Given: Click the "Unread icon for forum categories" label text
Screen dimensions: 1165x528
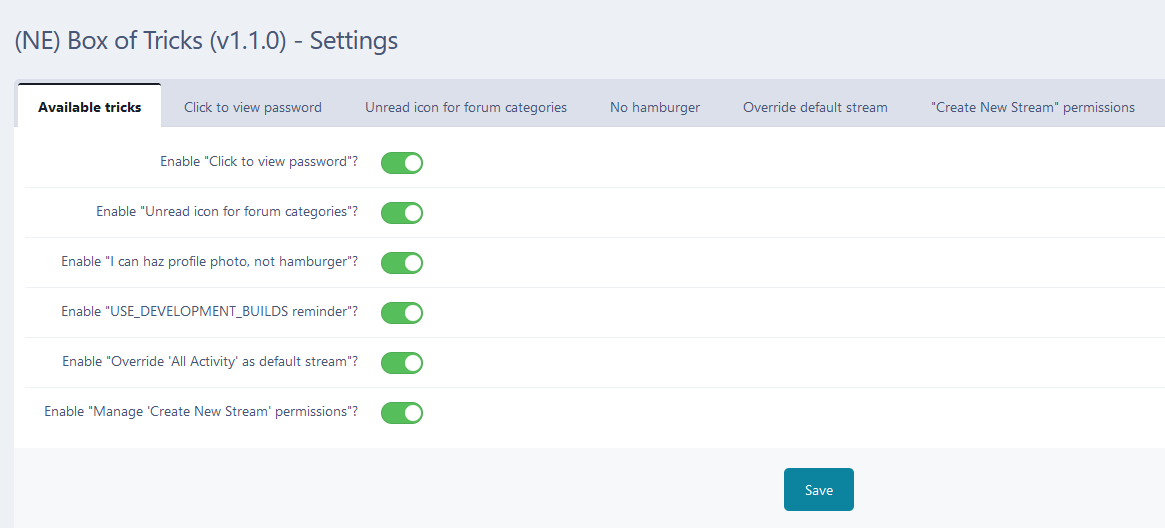Looking at the screenshot, I should click(227, 212).
